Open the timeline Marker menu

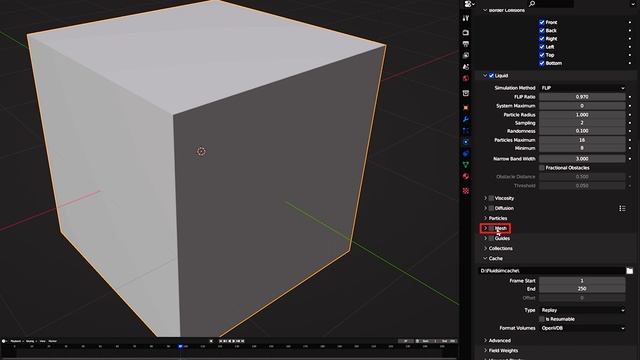(53, 341)
